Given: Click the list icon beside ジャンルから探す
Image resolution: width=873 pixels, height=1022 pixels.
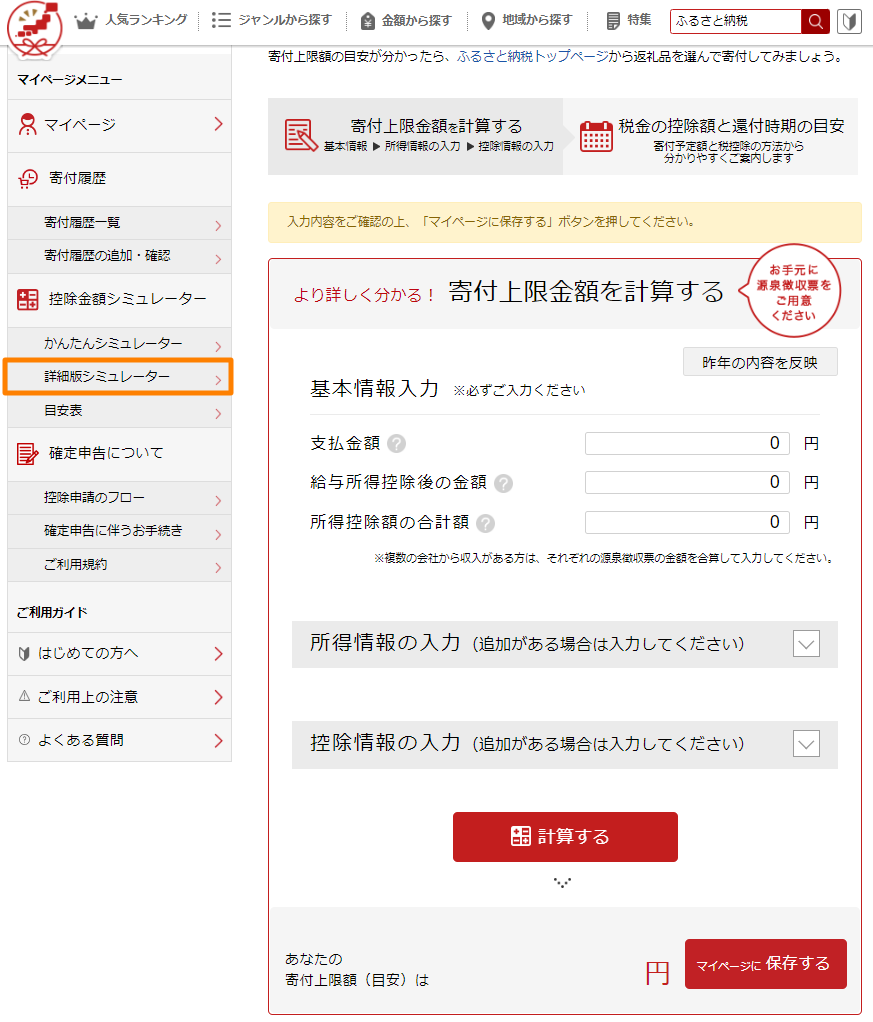Looking at the screenshot, I should [221, 20].
